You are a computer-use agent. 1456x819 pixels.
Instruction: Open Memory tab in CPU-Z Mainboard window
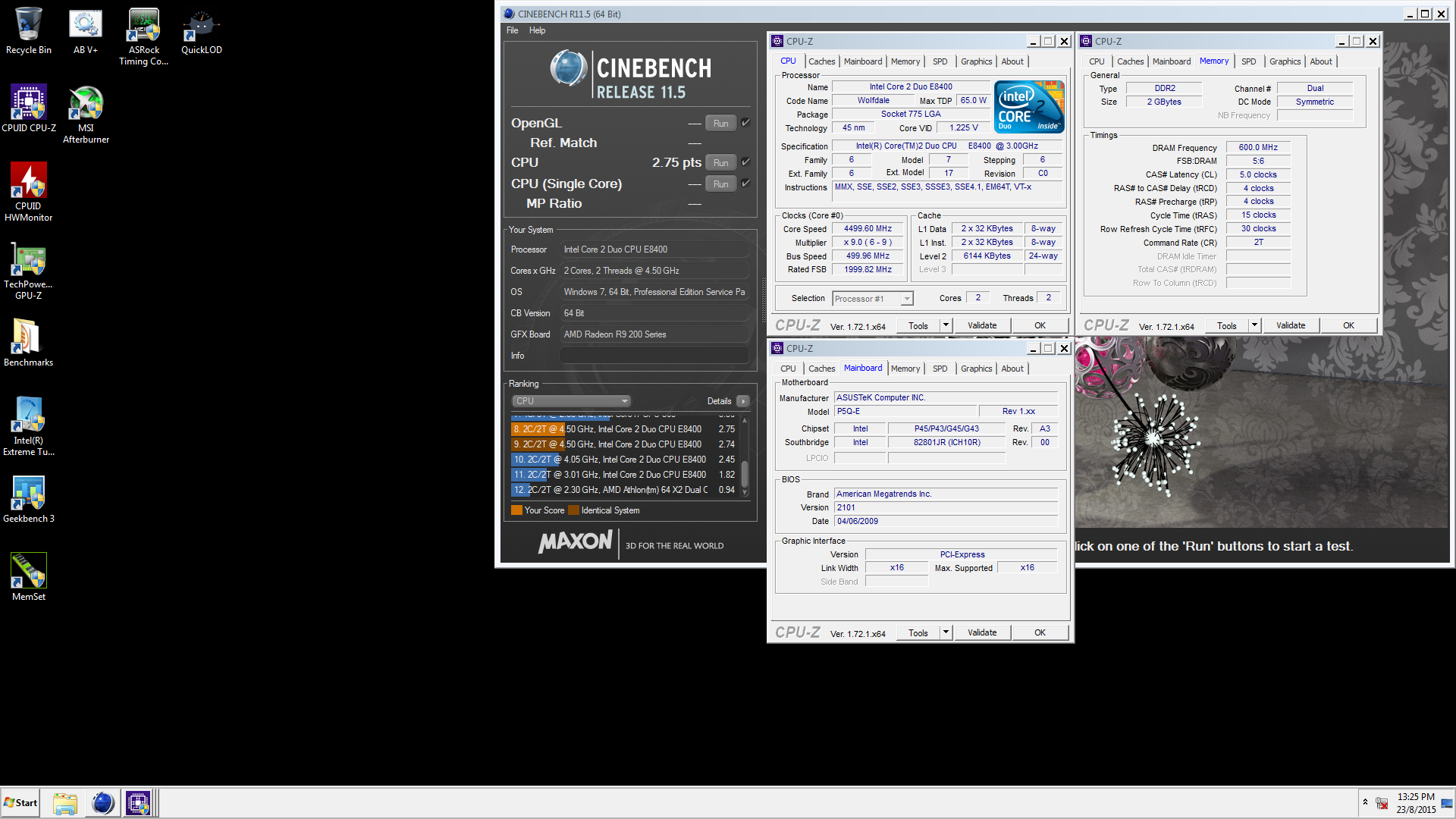point(905,369)
